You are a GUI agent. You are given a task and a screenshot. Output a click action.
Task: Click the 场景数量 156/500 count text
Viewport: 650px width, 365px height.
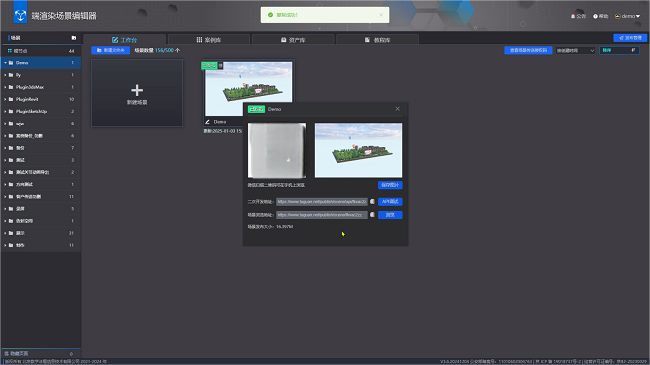[x=157, y=50]
